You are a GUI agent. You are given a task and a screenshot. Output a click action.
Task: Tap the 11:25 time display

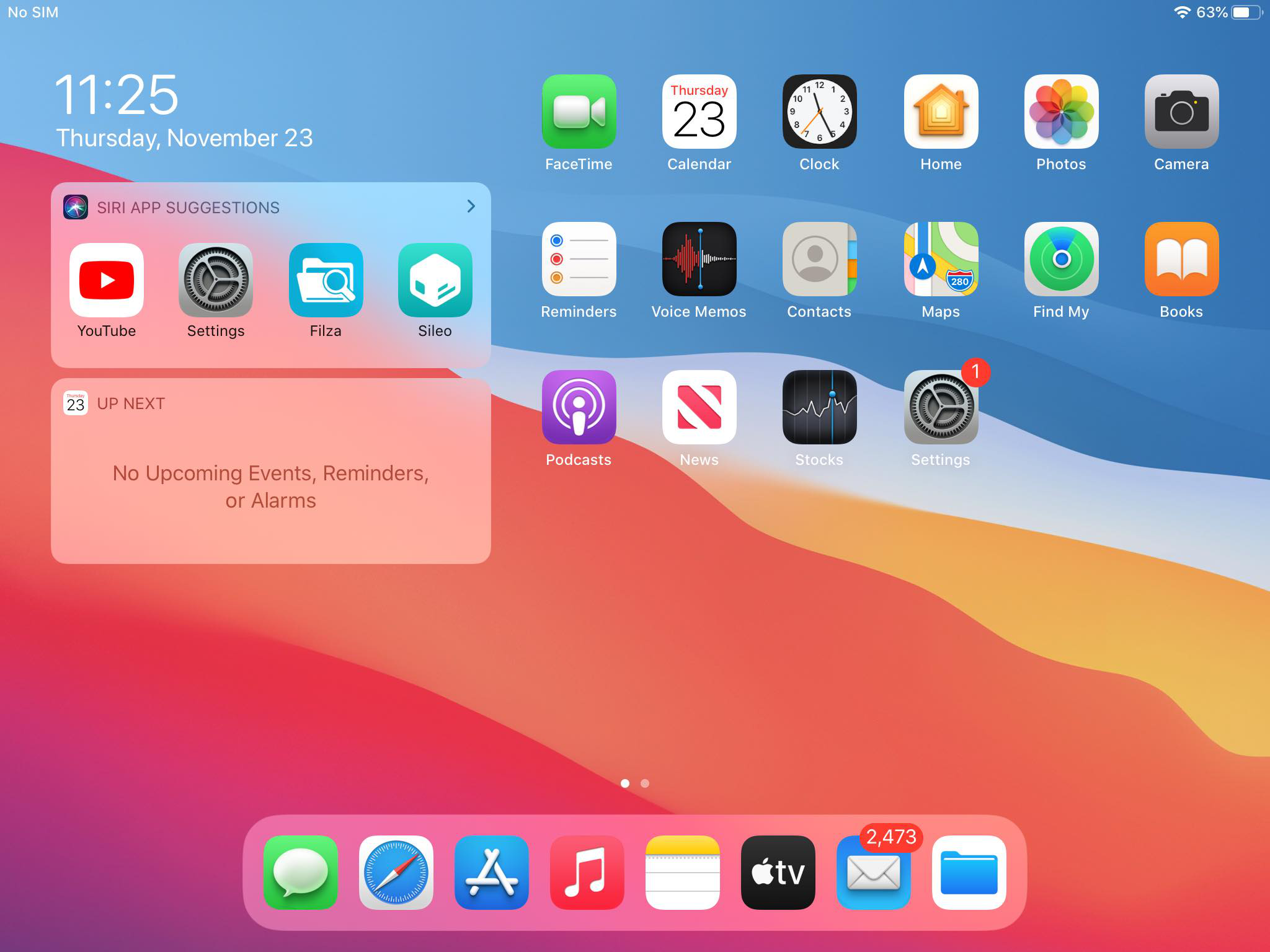[x=117, y=95]
